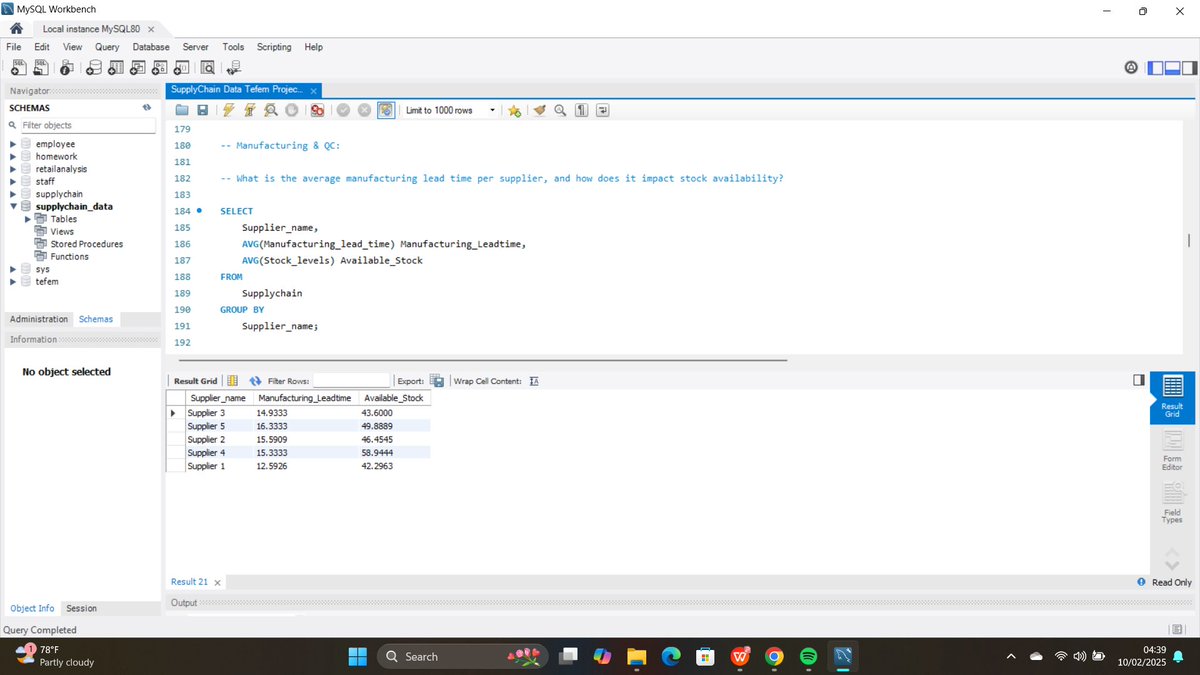The image size is (1200, 675).
Task: Open the home screen tab icon
Action: click(x=16, y=28)
